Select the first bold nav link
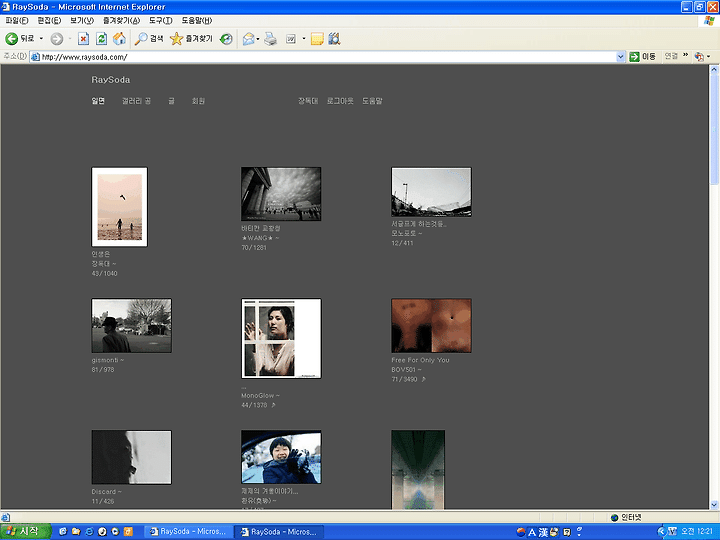 click(x=98, y=101)
